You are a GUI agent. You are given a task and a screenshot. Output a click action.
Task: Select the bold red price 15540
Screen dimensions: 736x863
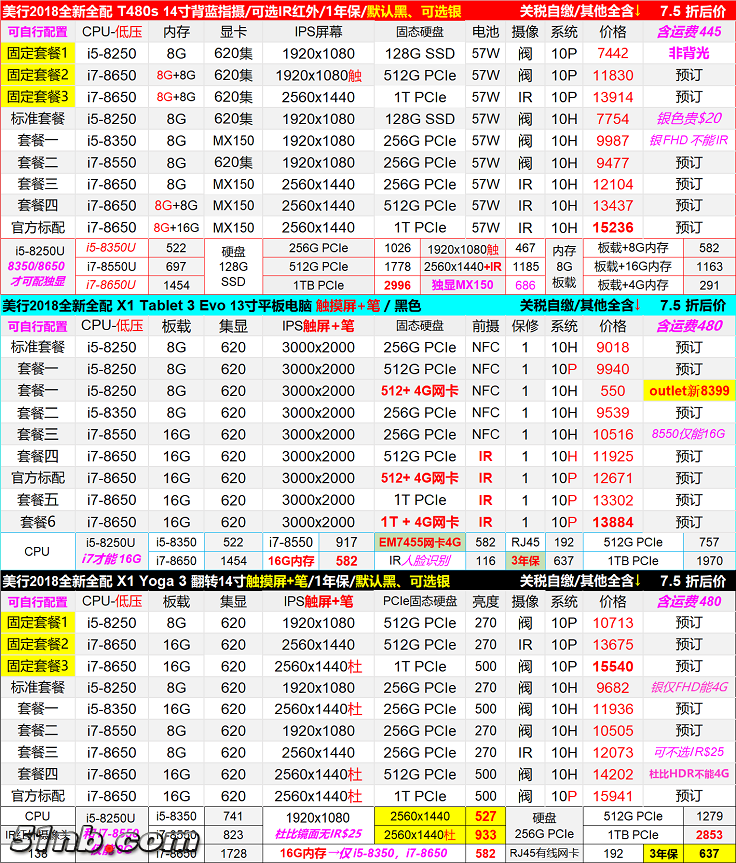pos(613,666)
